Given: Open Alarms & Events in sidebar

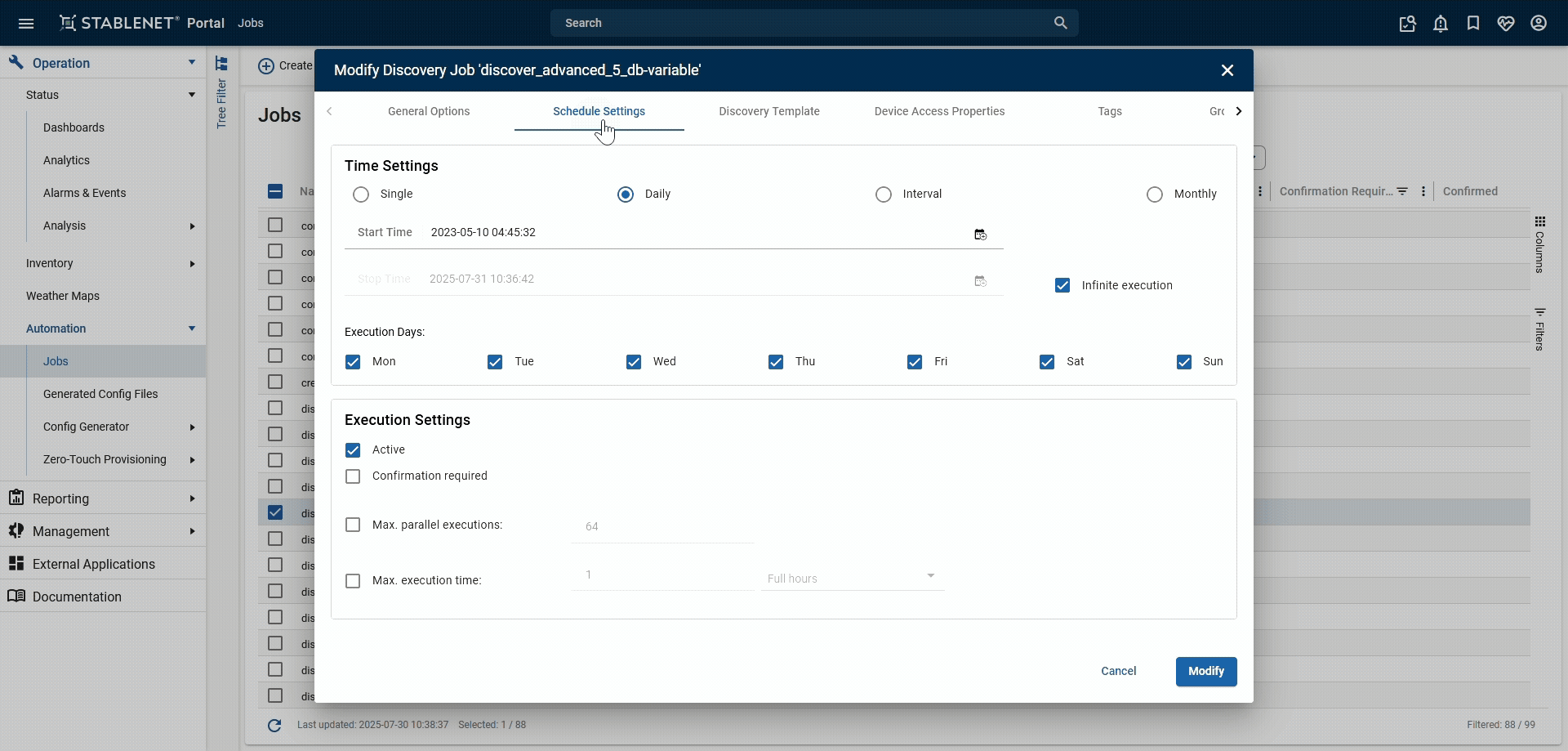Looking at the screenshot, I should click(x=84, y=193).
